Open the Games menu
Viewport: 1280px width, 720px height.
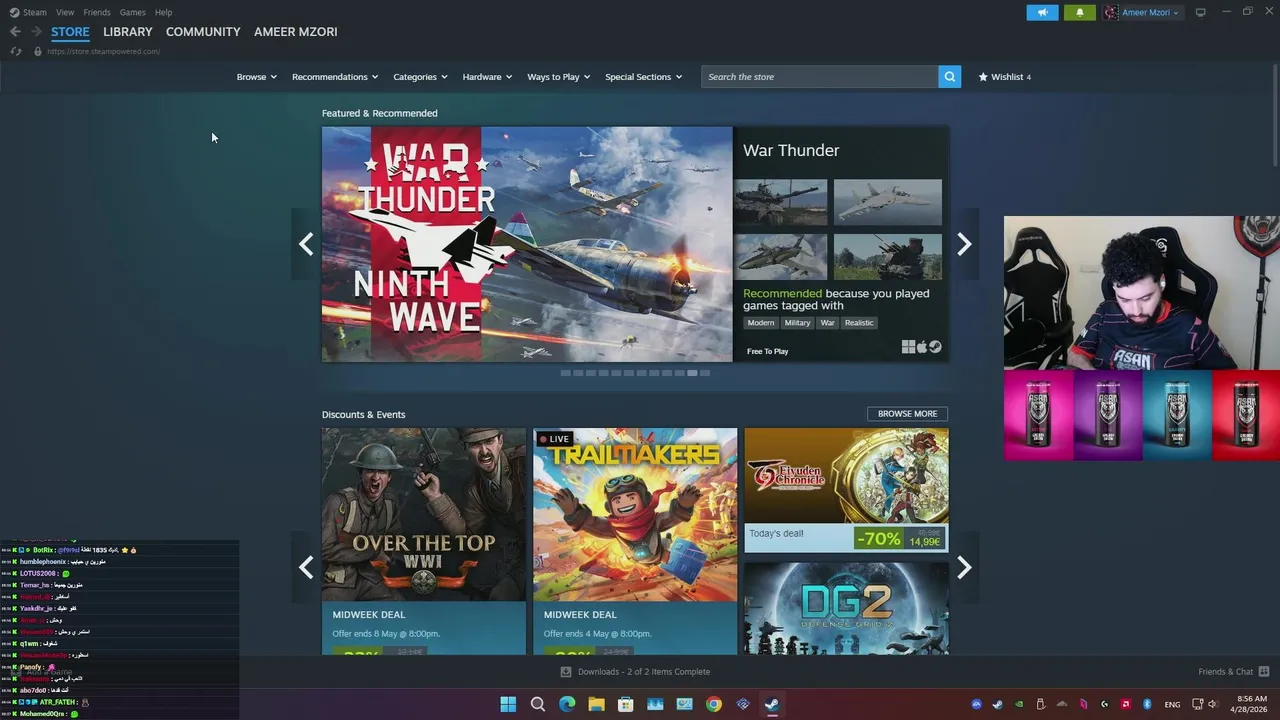pyautogui.click(x=132, y=12)
